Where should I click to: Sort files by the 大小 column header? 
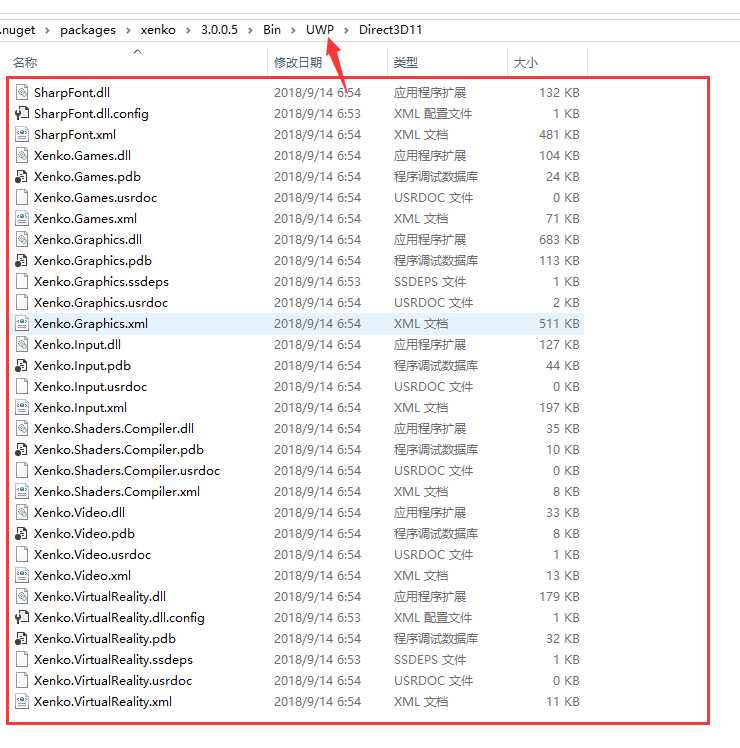(525, 62)
